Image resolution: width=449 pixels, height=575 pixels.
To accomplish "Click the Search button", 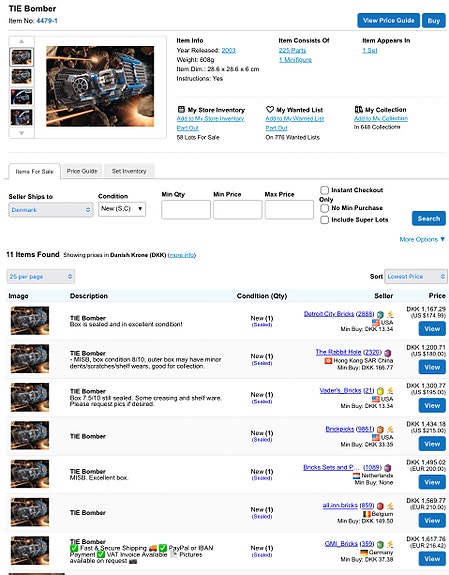I will (428, 219).
